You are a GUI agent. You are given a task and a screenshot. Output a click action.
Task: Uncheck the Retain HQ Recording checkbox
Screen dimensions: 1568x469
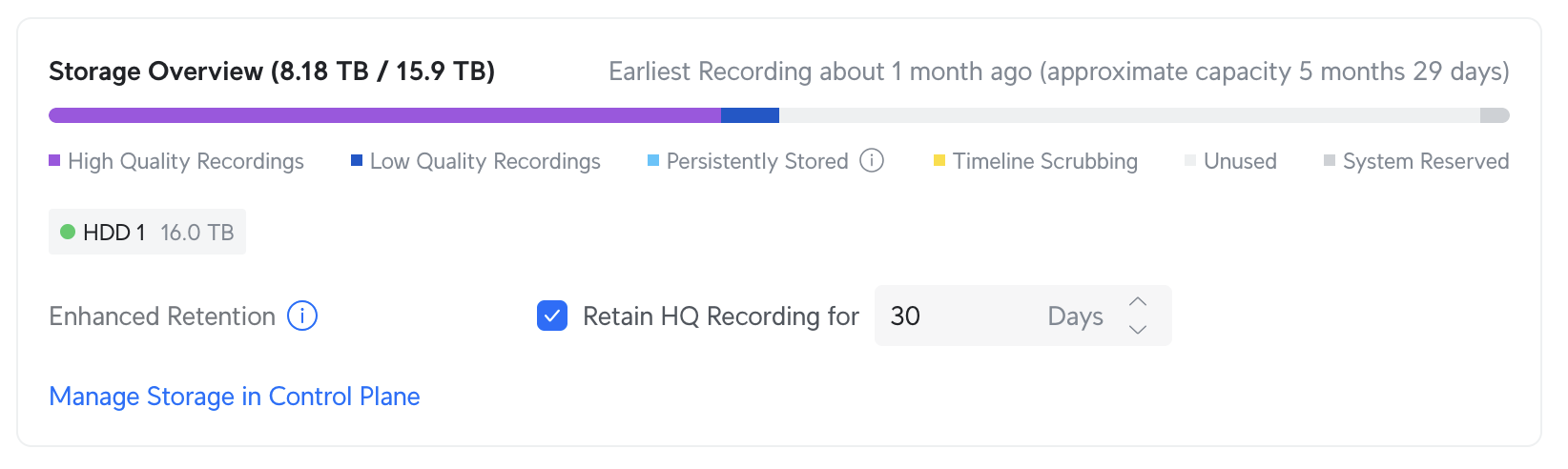552,316
